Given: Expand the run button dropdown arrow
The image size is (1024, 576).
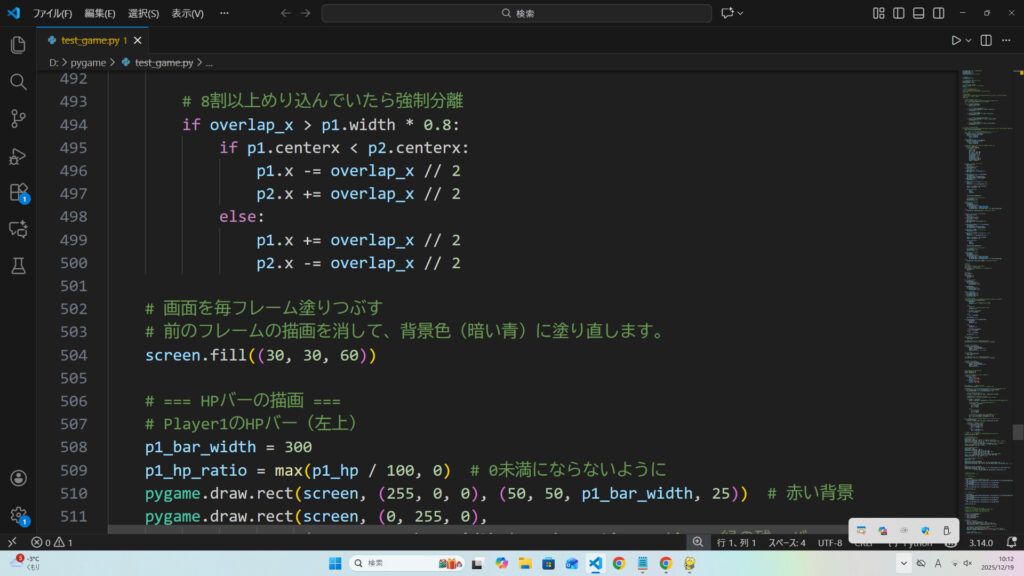Looking at the screenshot, I should [969, 40].
